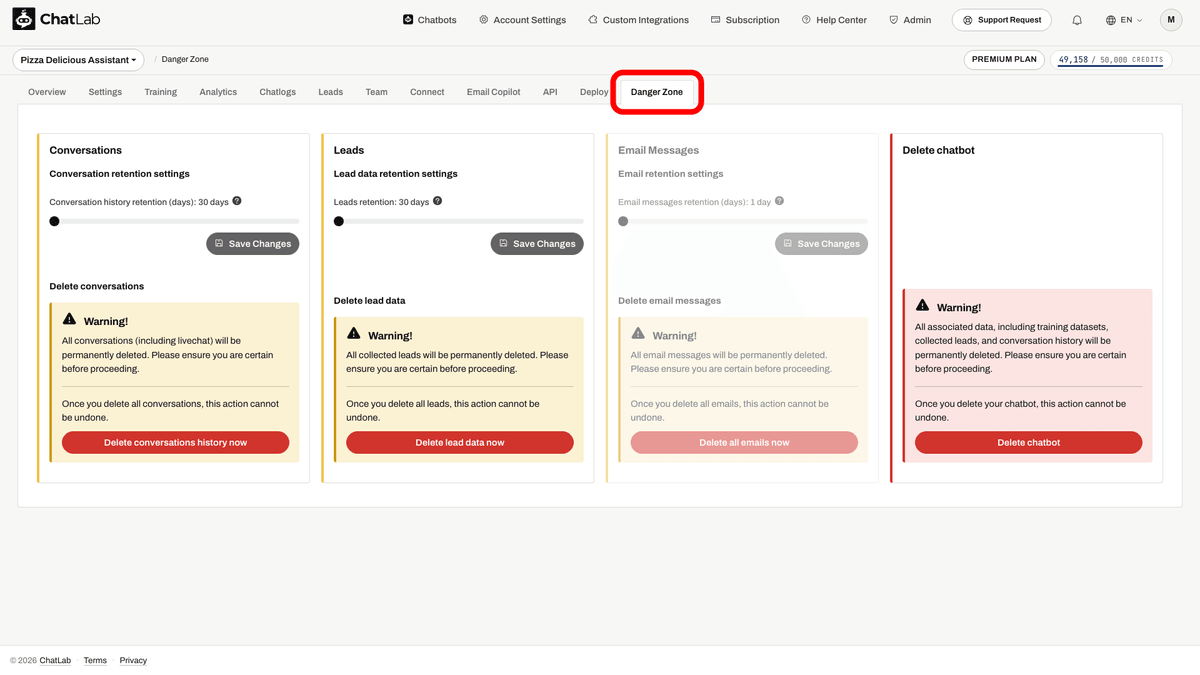The image size is (1200, 675).
Task: Click the ChatLab footer link
Action: point(55,660)
